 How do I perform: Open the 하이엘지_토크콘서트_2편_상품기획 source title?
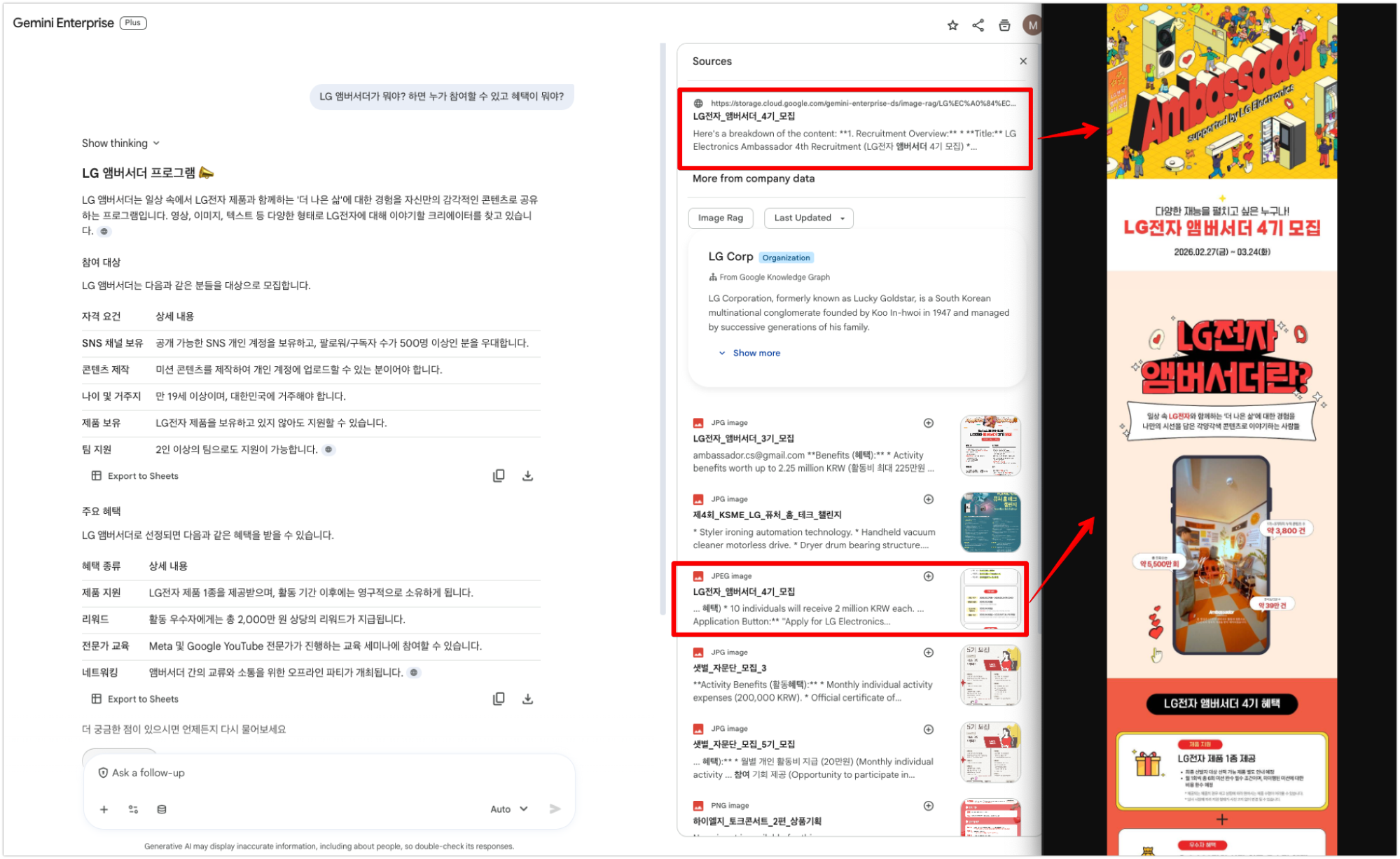[x=756, y=822]
